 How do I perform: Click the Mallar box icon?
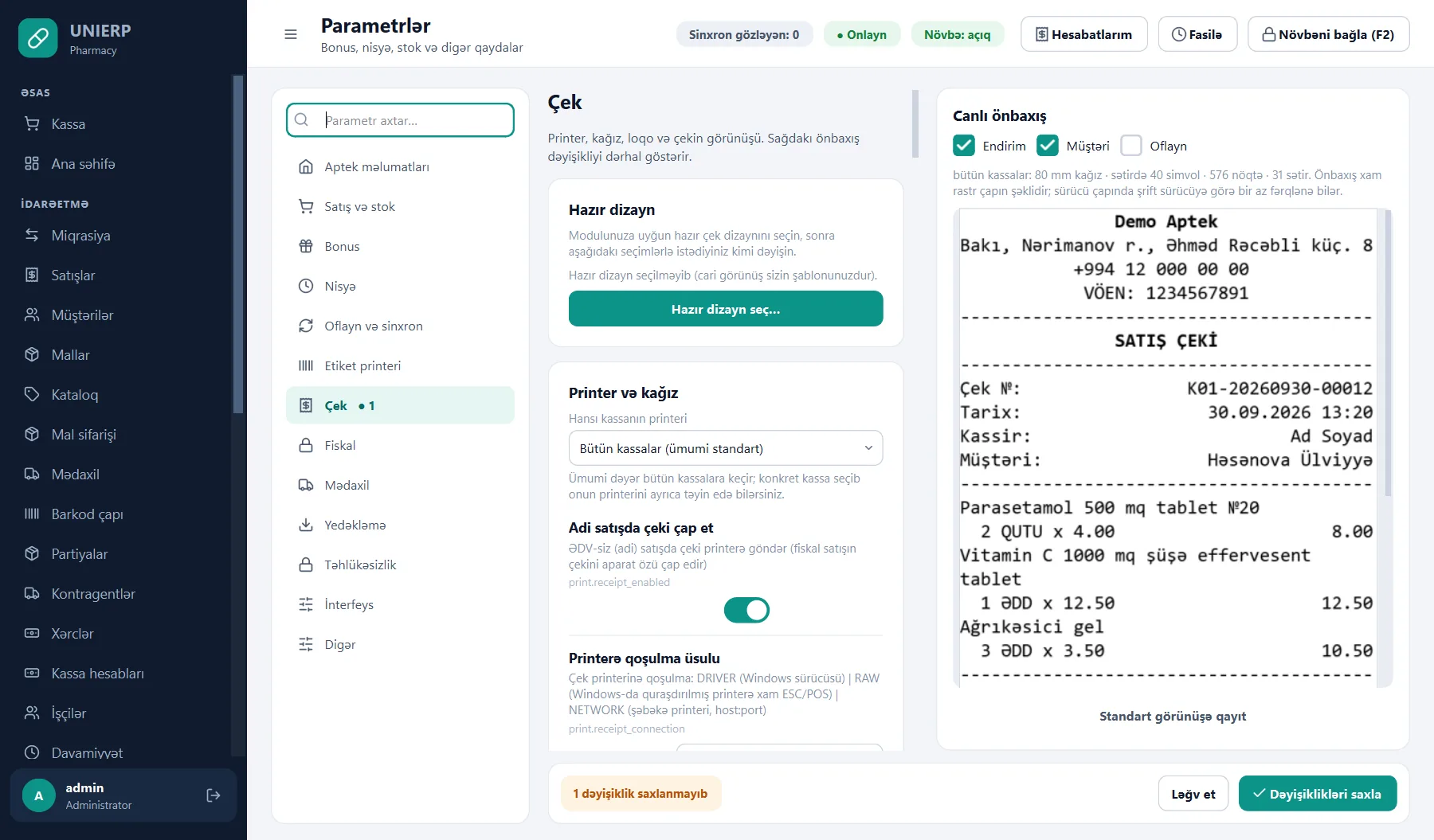click(32, 355)
